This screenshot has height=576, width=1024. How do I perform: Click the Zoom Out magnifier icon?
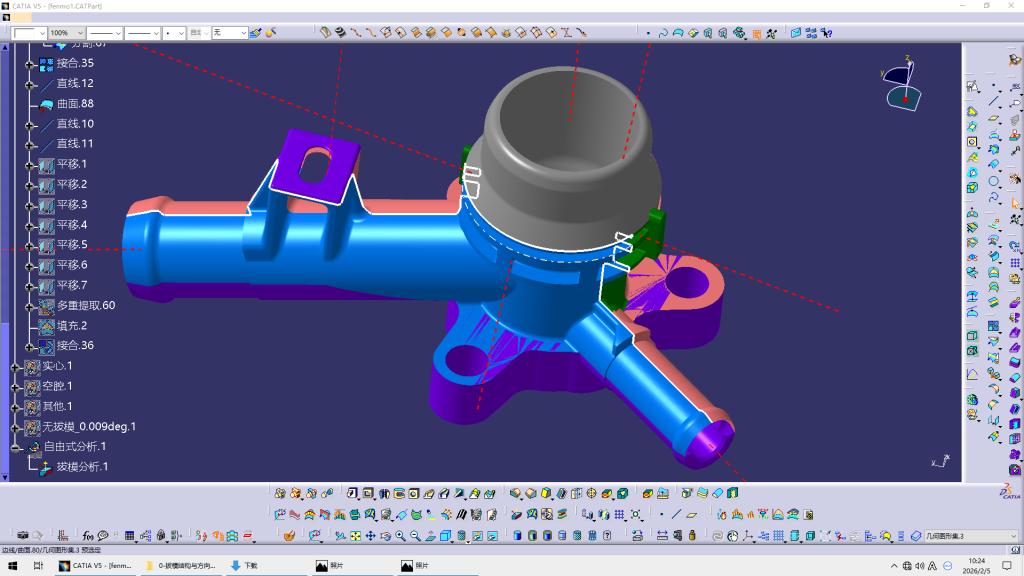tap(415, 536)
